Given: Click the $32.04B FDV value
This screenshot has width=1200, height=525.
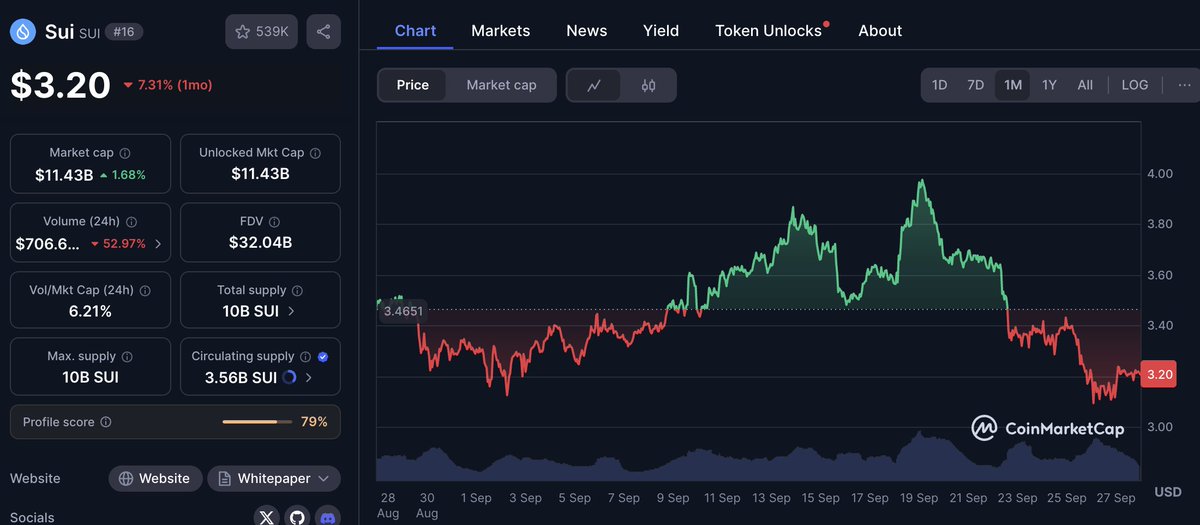Looking at the screenshot, I should coord(260,242).
